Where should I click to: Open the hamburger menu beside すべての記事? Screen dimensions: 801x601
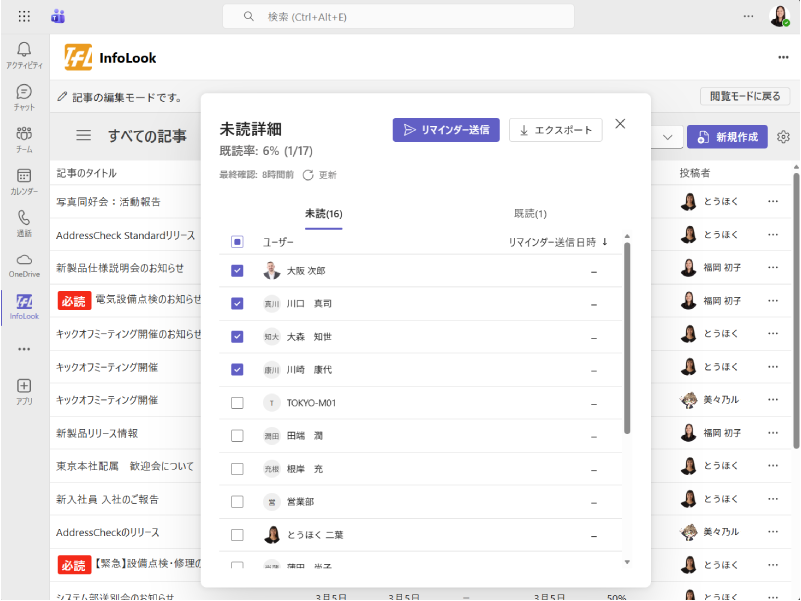point(84,136)
